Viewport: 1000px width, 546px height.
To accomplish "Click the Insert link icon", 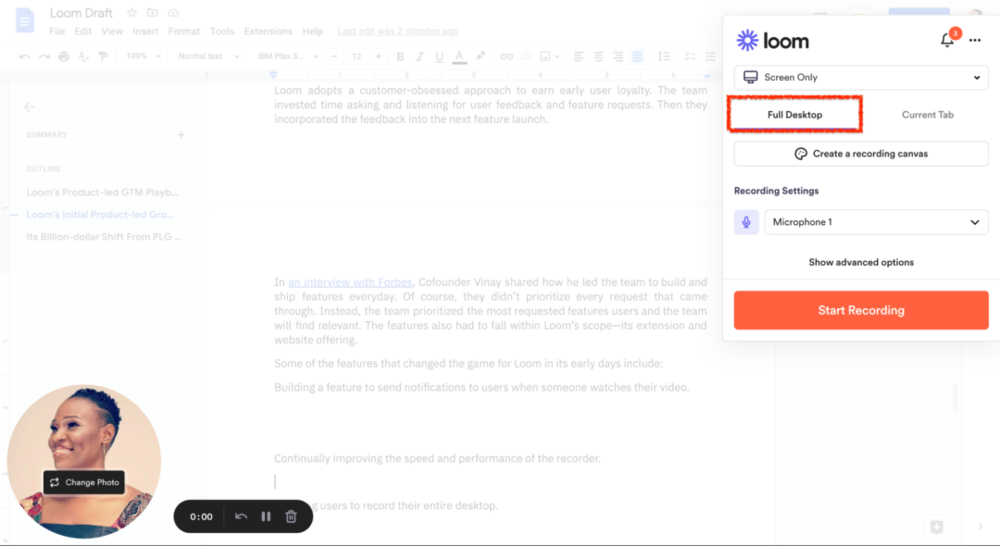I will (x=506, y=56).
